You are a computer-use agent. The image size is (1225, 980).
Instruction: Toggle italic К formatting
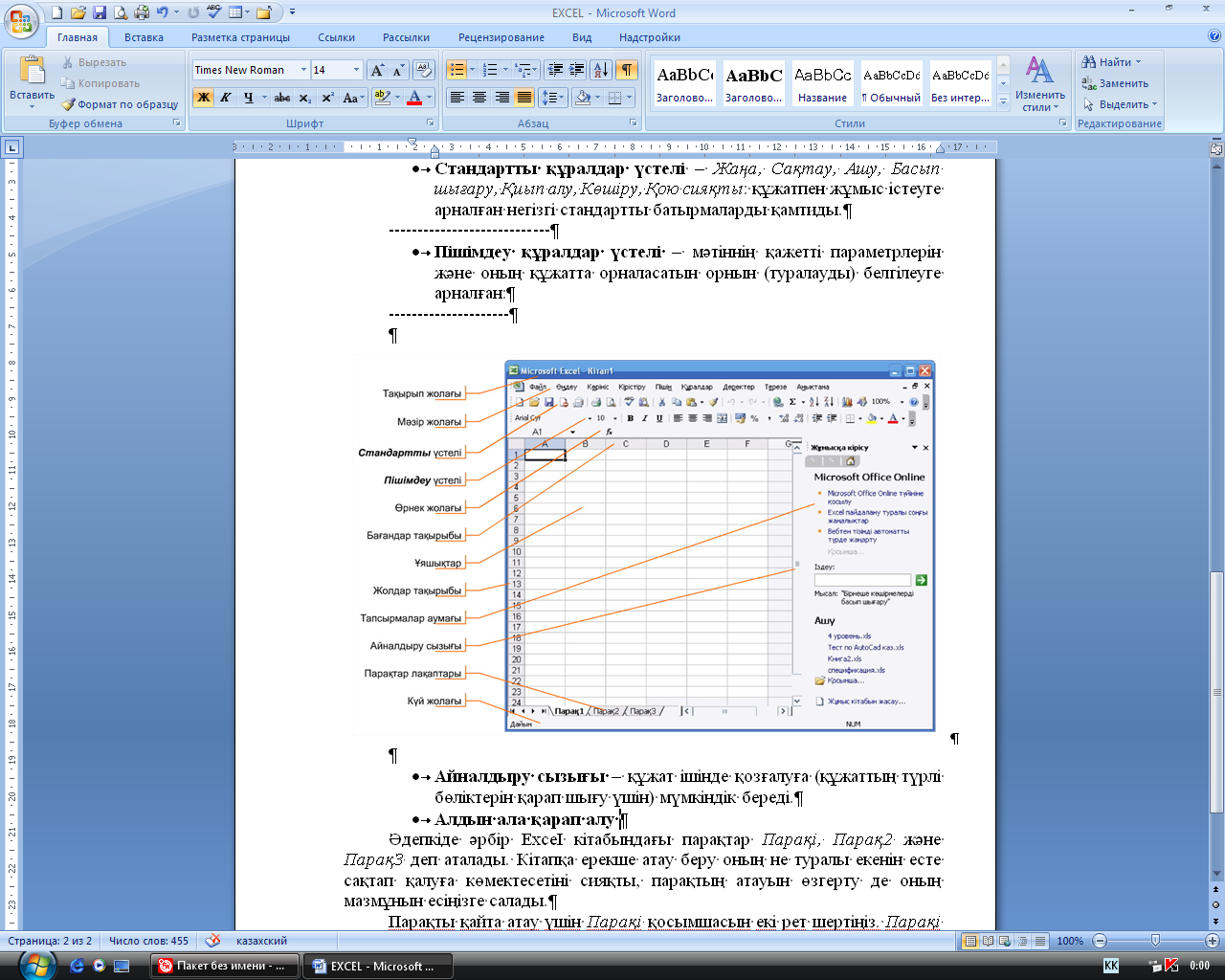226,98
